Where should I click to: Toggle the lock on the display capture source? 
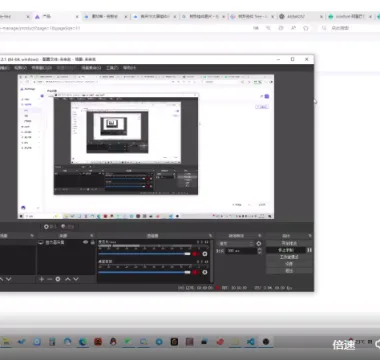click(x=93, y=242)
